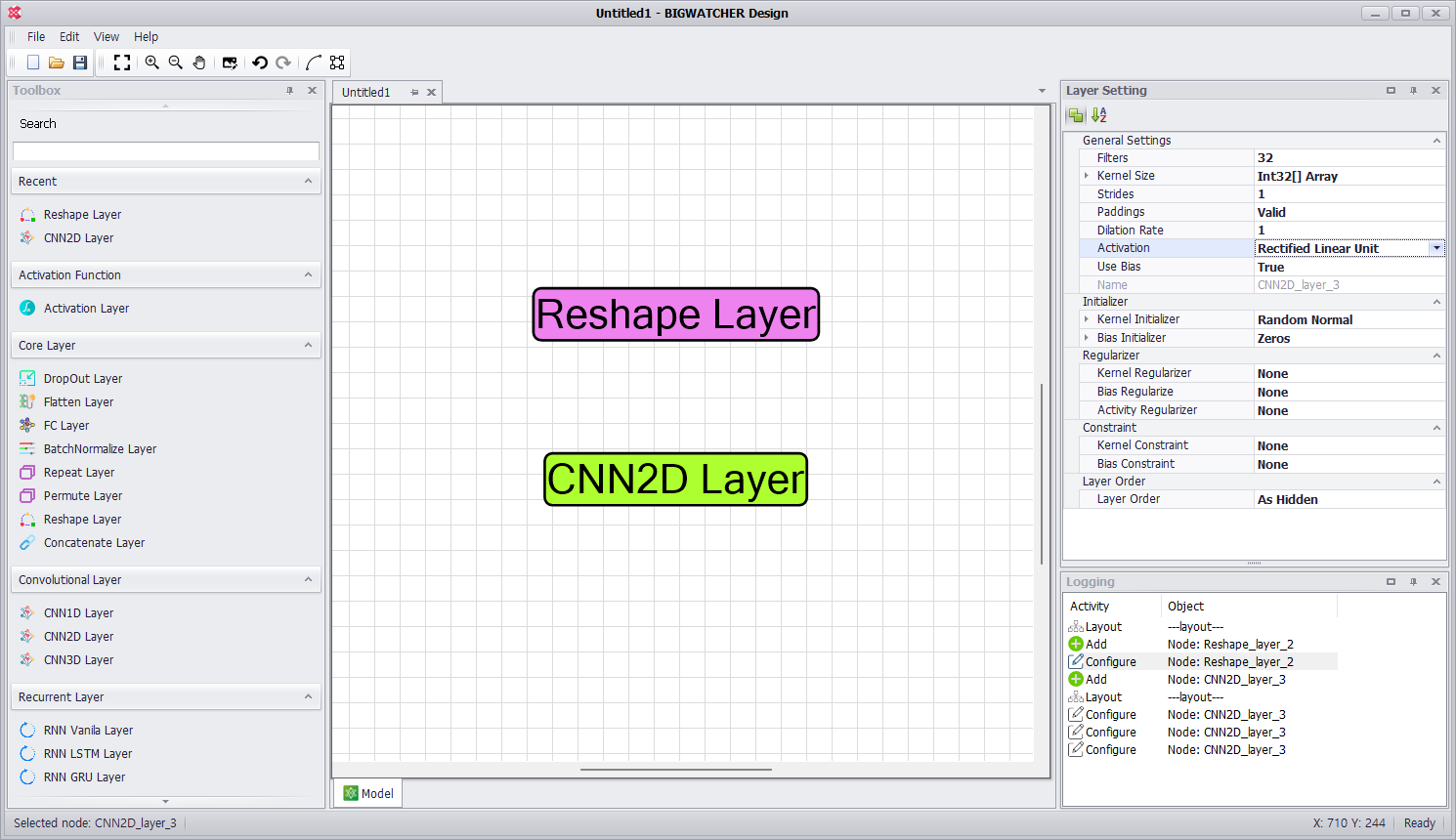This screenshot has width=1456, height=840.
Task: Click the toolbox Search input field
Action: pyautogui.click(x=166, y=151)
